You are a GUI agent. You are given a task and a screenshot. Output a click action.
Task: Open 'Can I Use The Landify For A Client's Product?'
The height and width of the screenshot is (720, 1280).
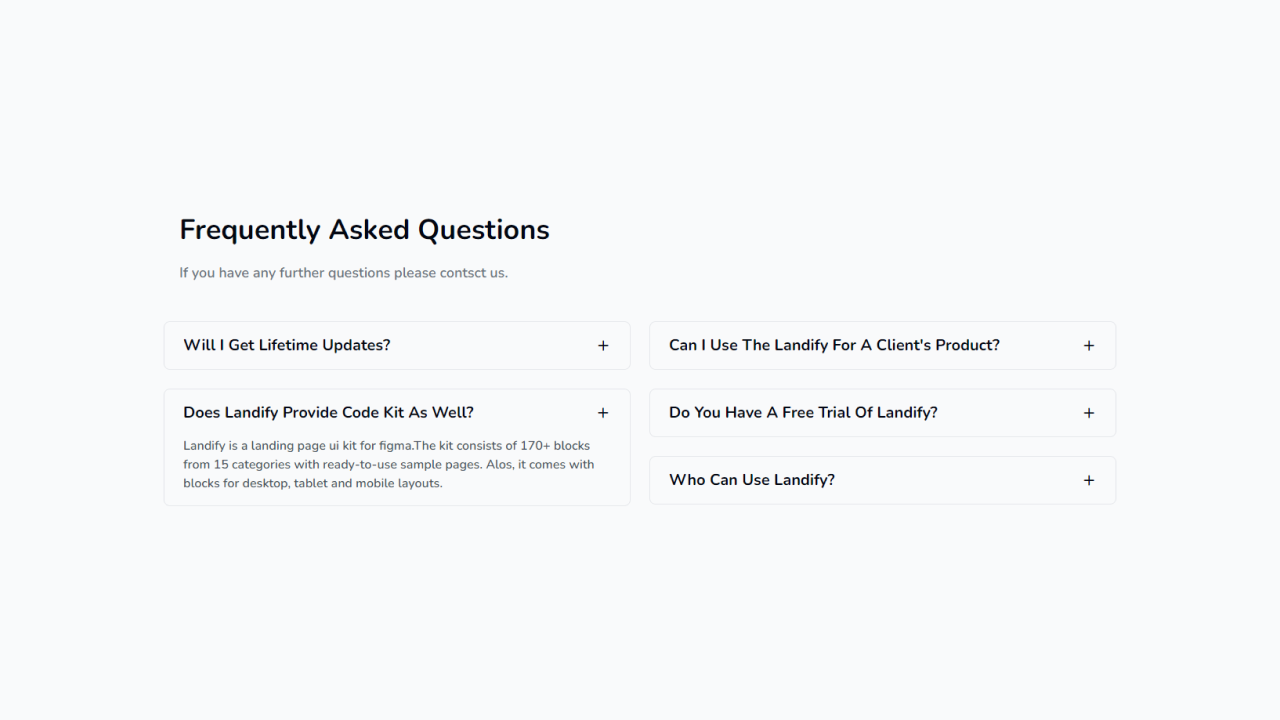[834, 345]
